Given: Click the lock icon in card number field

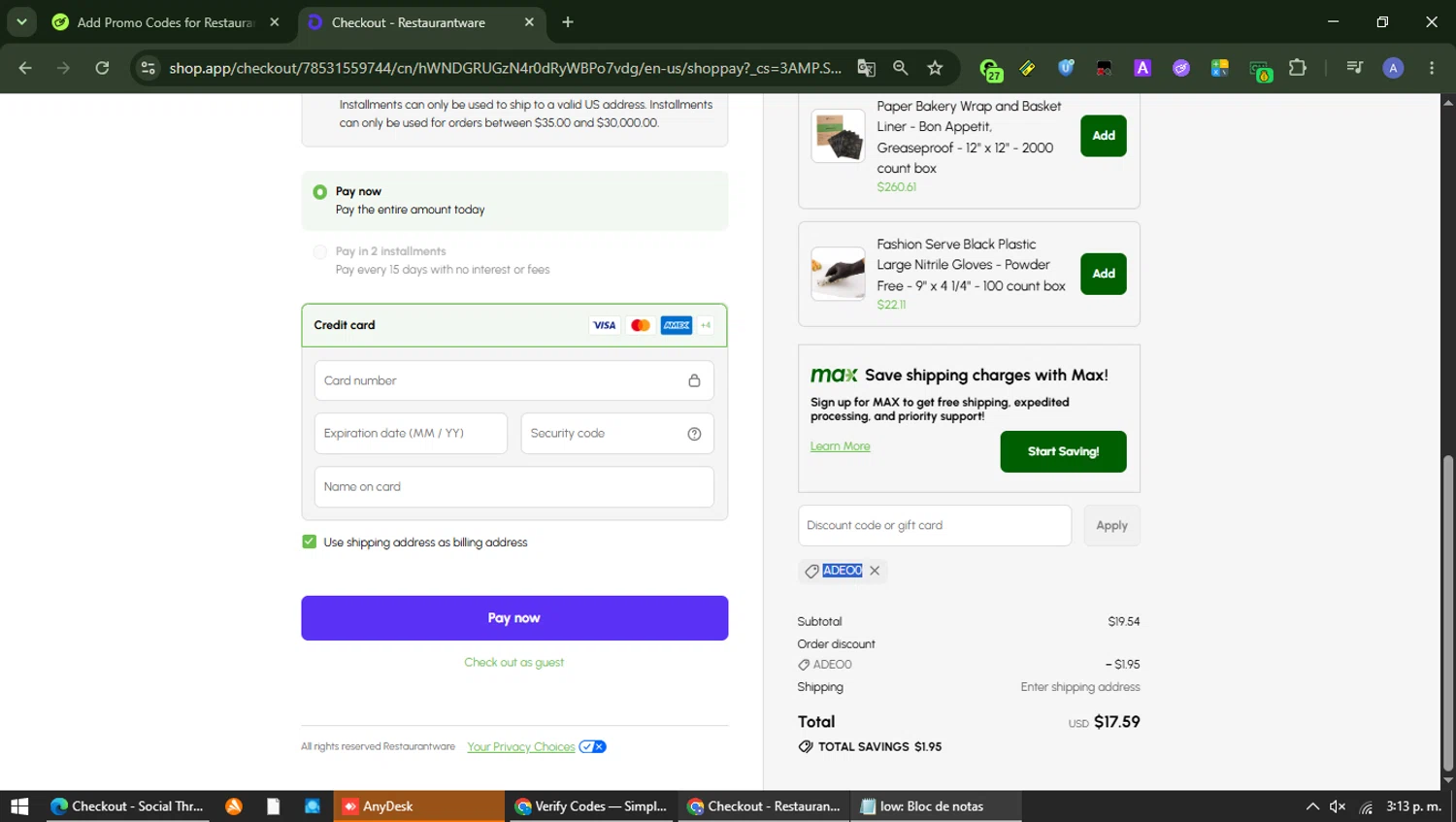Looking at the screenshot, I should [x=694, y=380].
